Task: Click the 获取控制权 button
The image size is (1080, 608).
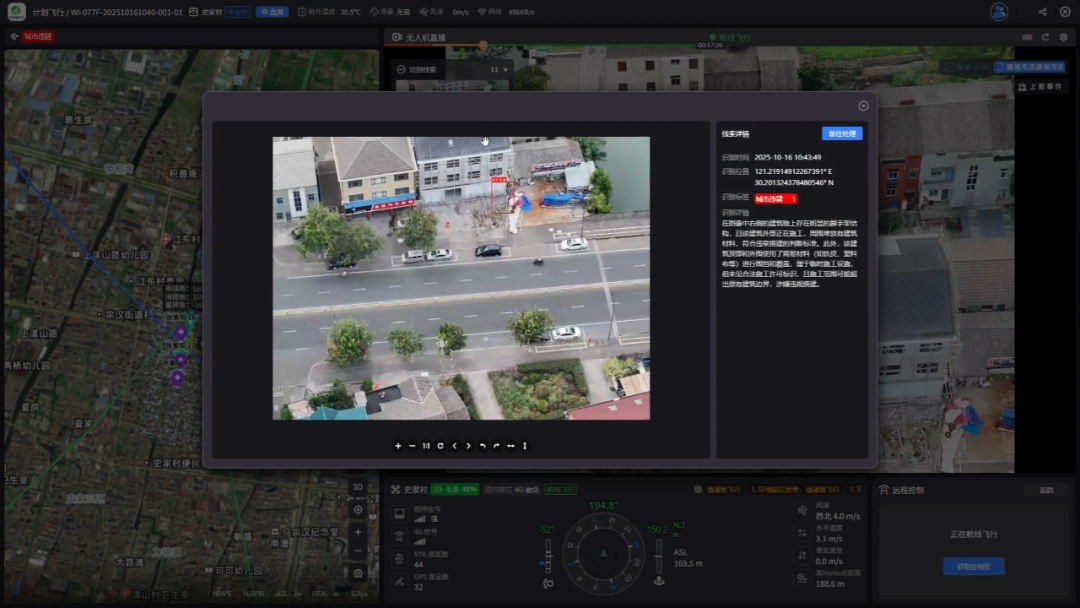Action: point(973,567)
